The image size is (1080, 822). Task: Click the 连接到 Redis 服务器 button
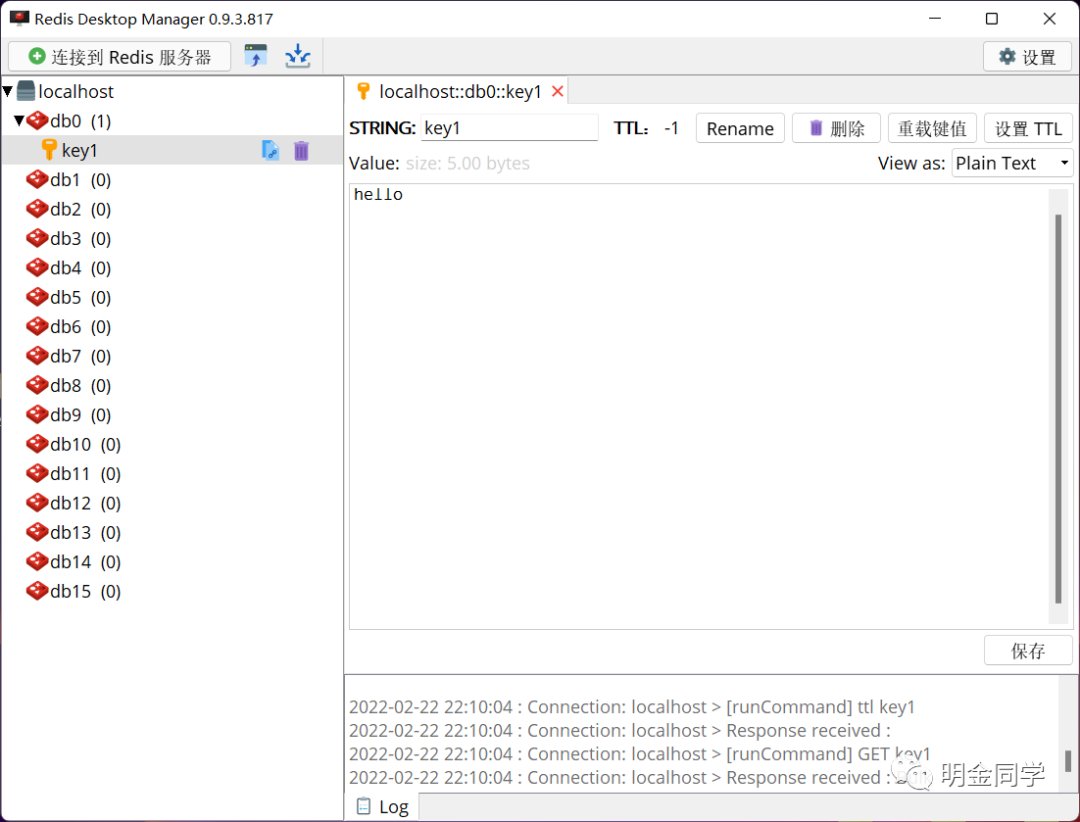[119, 56]
